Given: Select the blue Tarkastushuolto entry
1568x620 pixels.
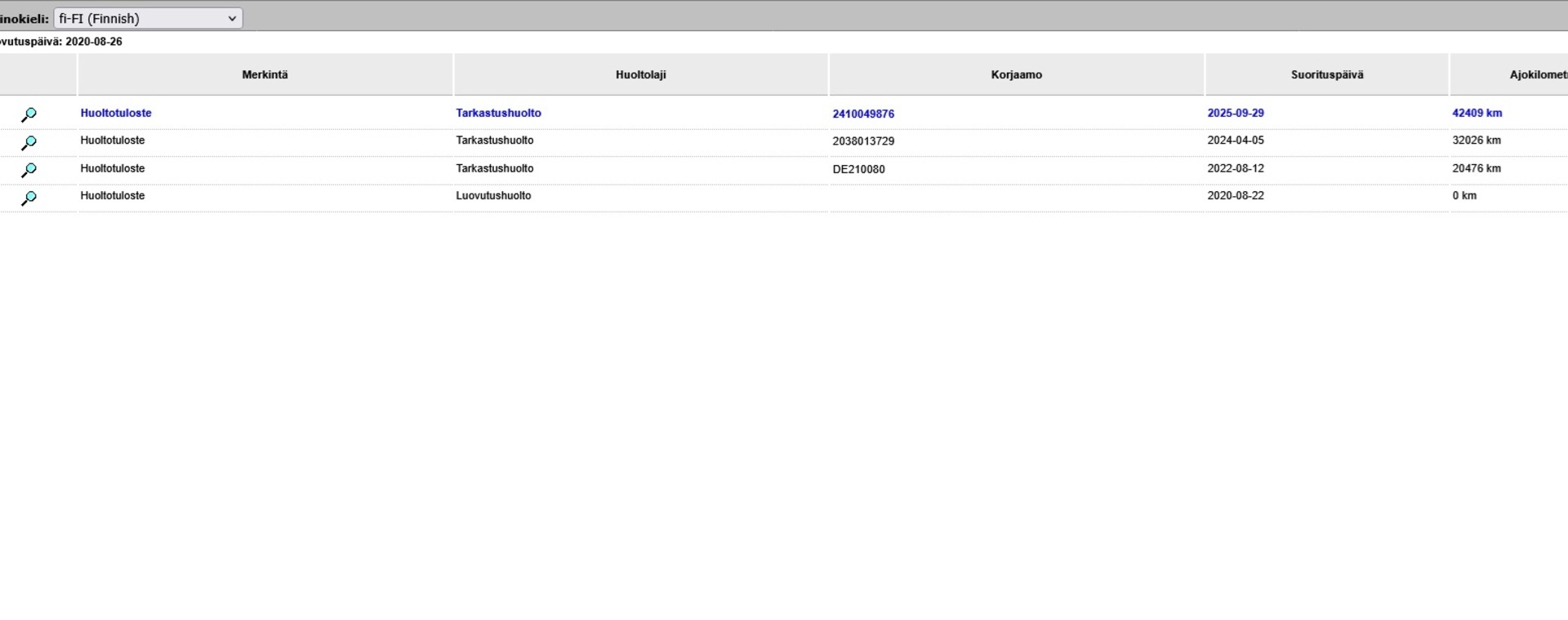Looking at the screenshot, I should (498, 113).
